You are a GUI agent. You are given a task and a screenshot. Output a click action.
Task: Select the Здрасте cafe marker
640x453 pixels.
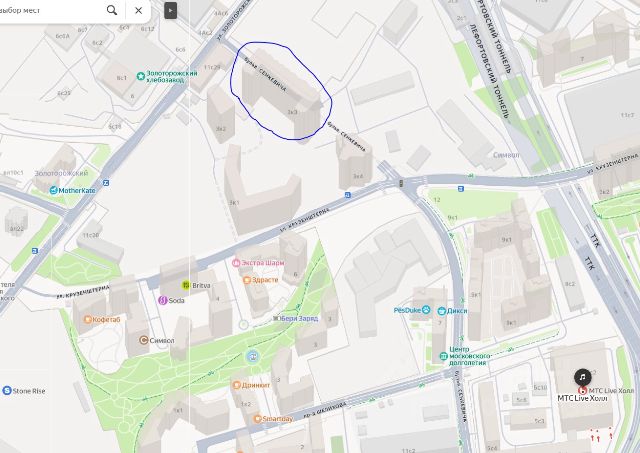[247, 280]
